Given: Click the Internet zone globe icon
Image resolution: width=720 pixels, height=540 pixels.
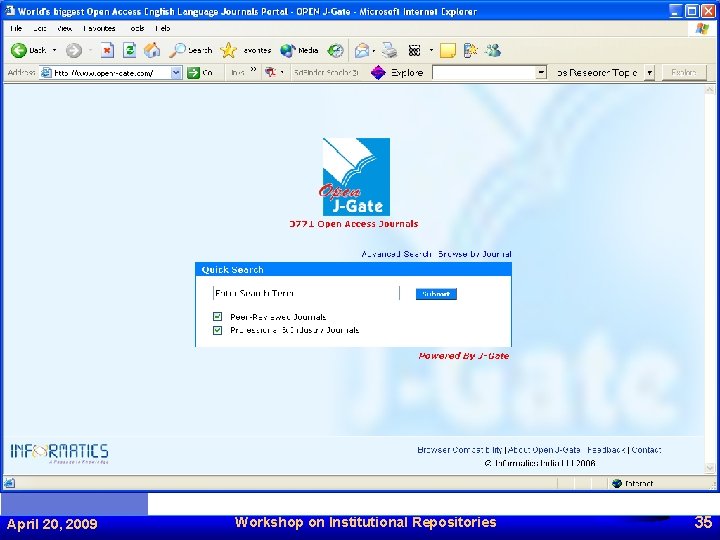Looking at the screenshot, I should click(617, 483).
